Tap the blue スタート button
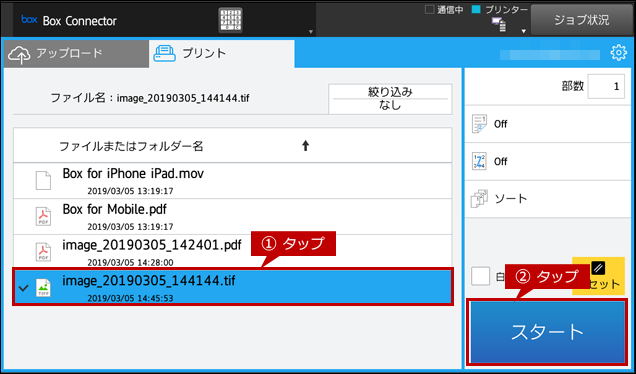The image size is (636, 374). click(x=547, y=332)
